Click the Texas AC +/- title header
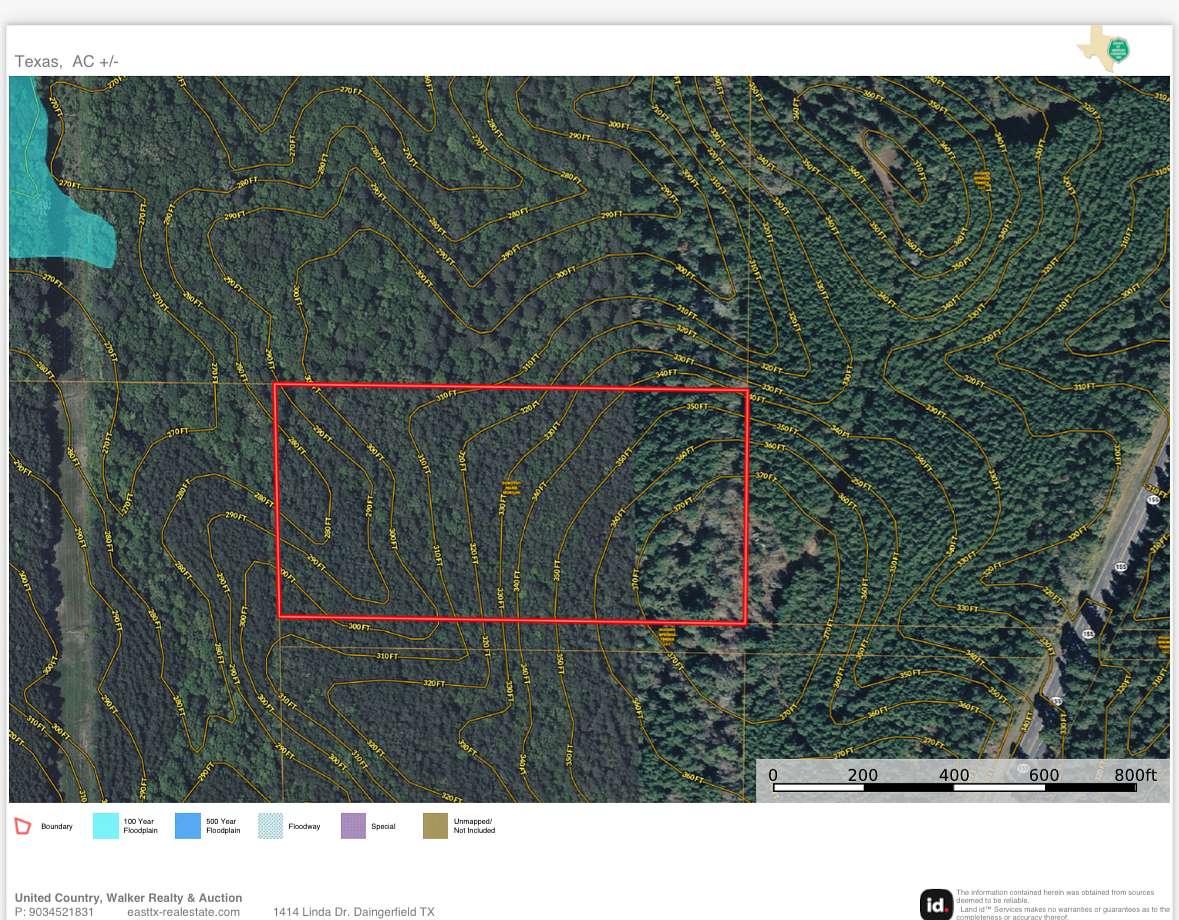The image size is (1179, 920). [66, 61]
